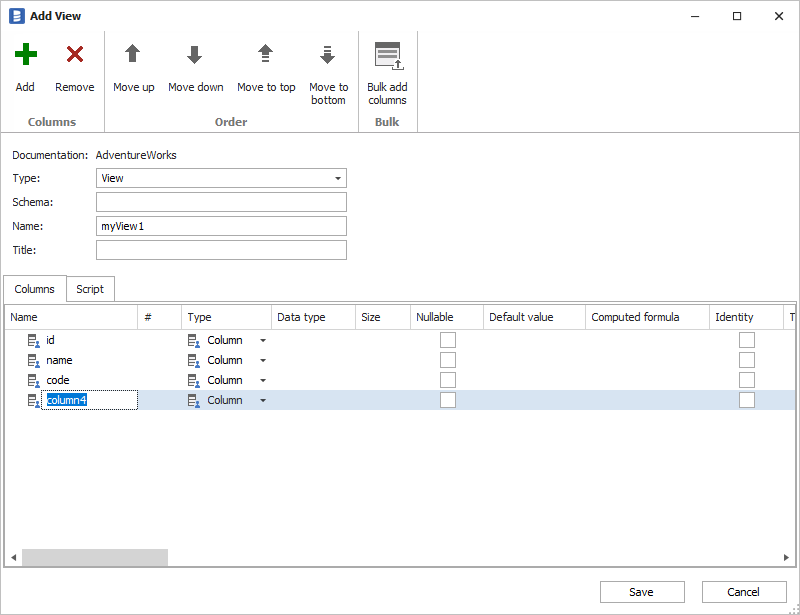Click the Move to top icon
The height and width of the screenshot is (615, 800).
[266, 55]
